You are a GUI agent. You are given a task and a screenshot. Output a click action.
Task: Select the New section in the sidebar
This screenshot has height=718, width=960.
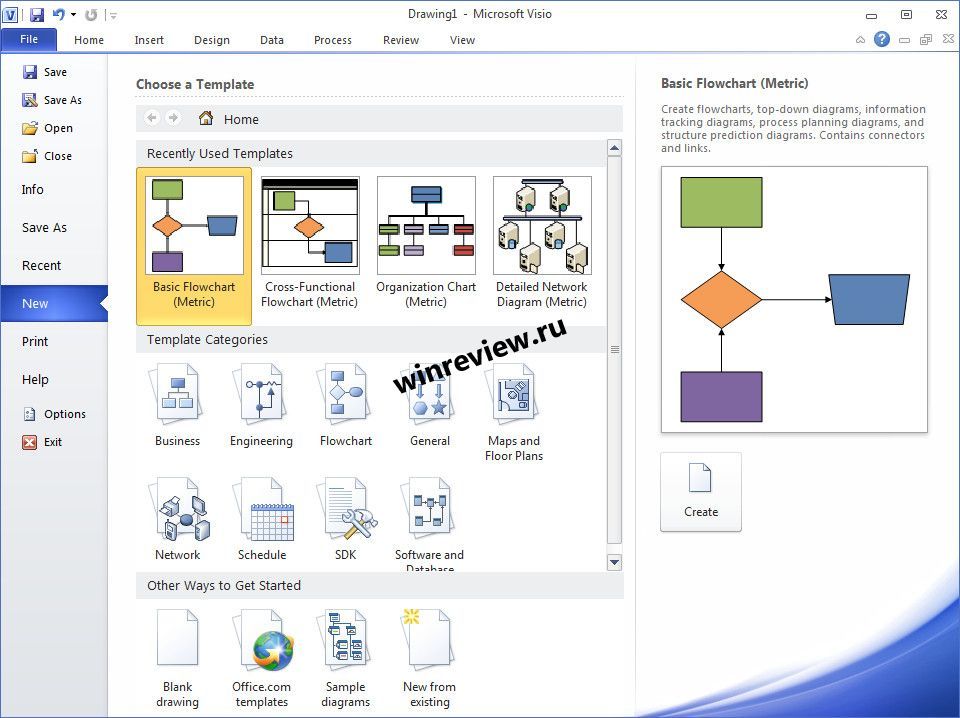pos(54,304)
